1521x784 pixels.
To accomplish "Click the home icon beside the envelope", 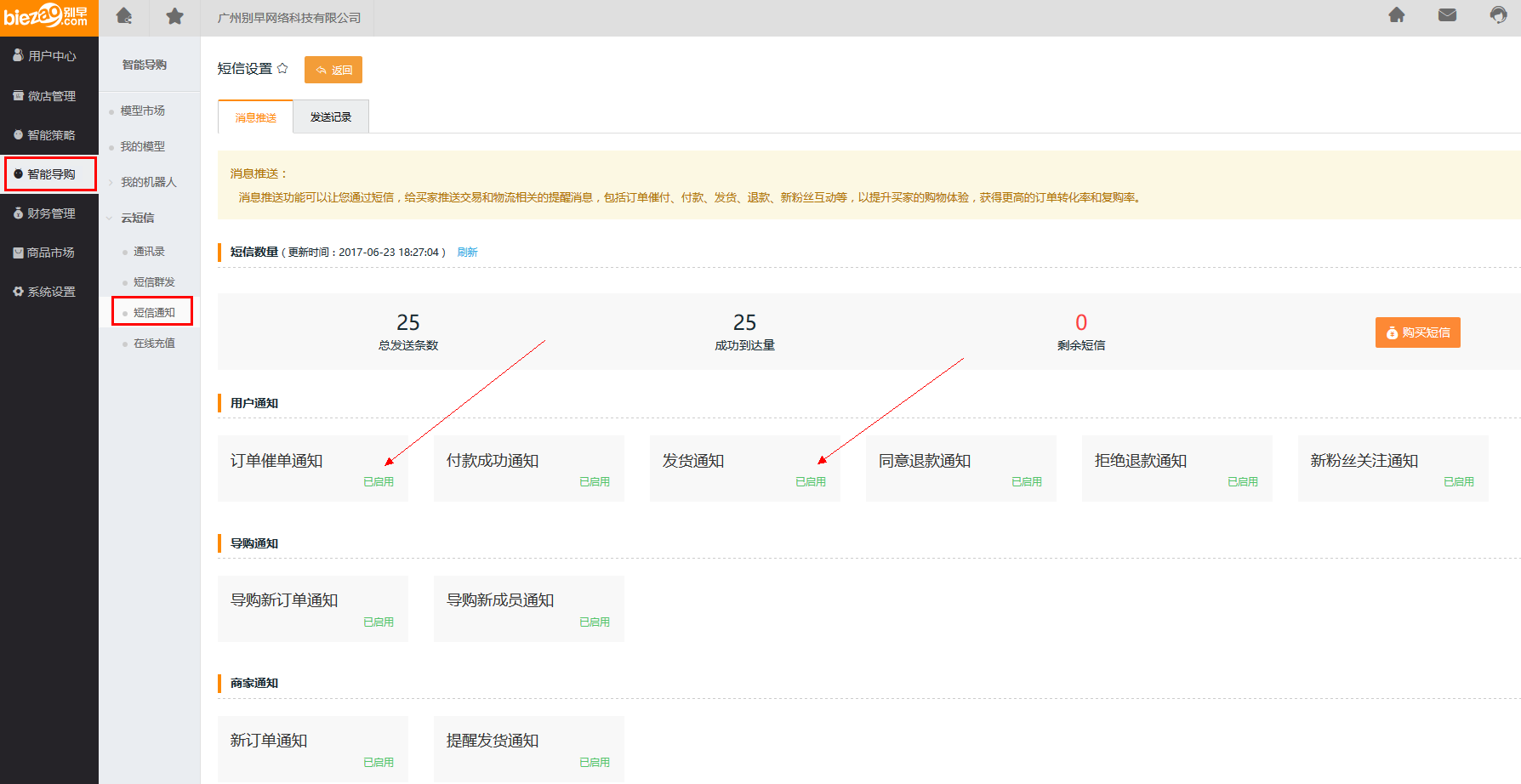I will pyautogui.click(x=1397, y=15).
